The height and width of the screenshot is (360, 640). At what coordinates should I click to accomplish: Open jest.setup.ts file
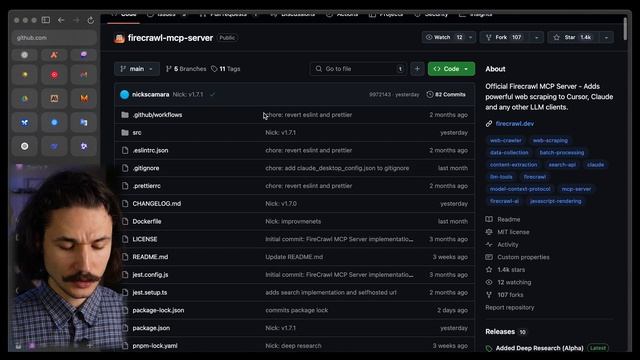pyautogui.click(x=150, y=293)
